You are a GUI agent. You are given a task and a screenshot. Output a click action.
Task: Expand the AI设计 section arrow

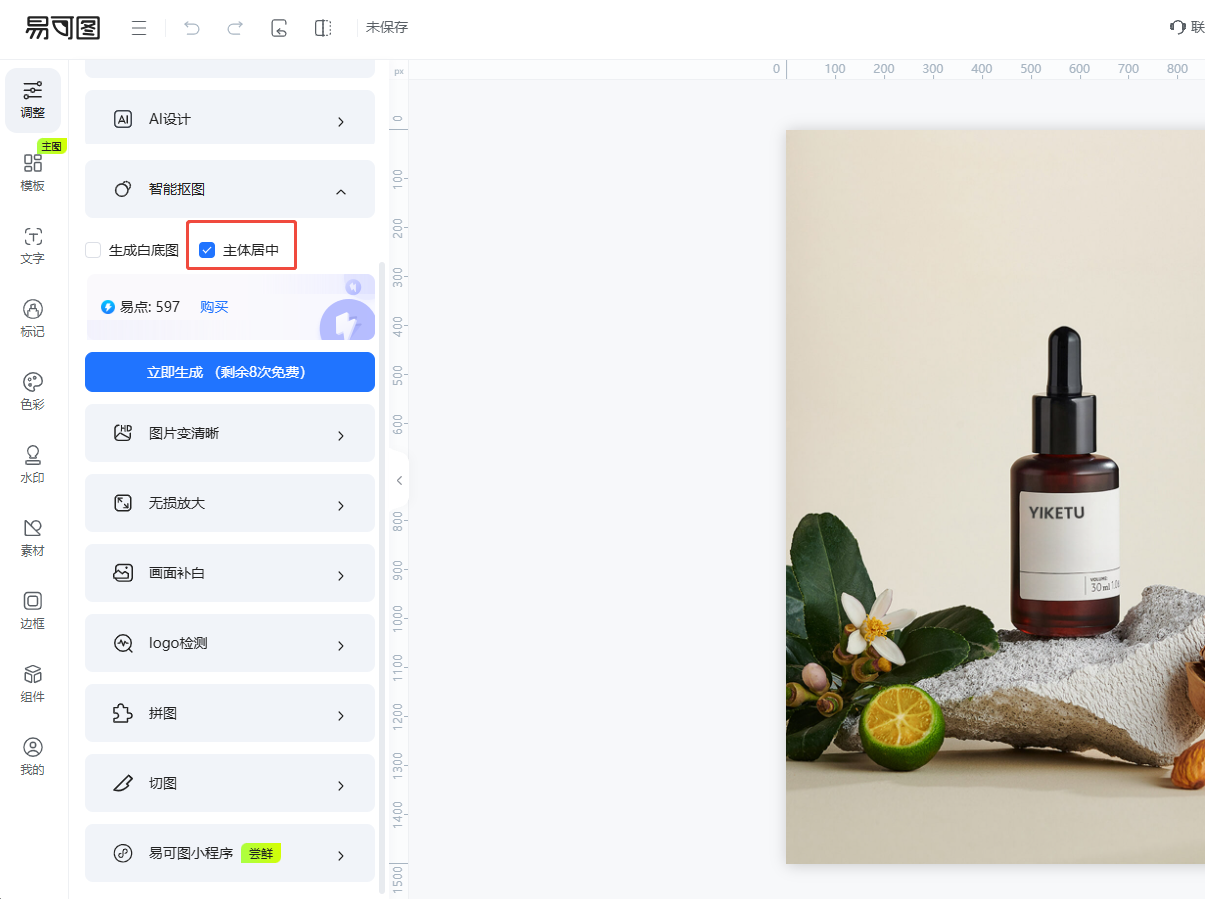pyautogui.click(x=341, y=121)
